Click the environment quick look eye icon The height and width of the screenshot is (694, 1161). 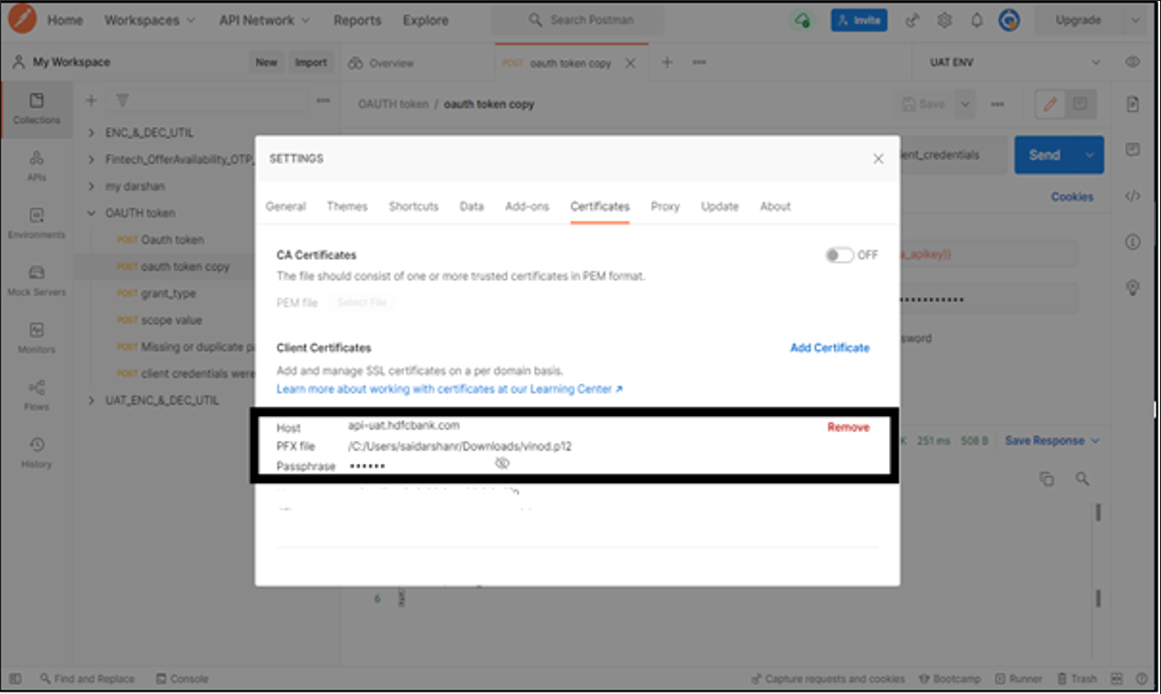pos(1132,62)
